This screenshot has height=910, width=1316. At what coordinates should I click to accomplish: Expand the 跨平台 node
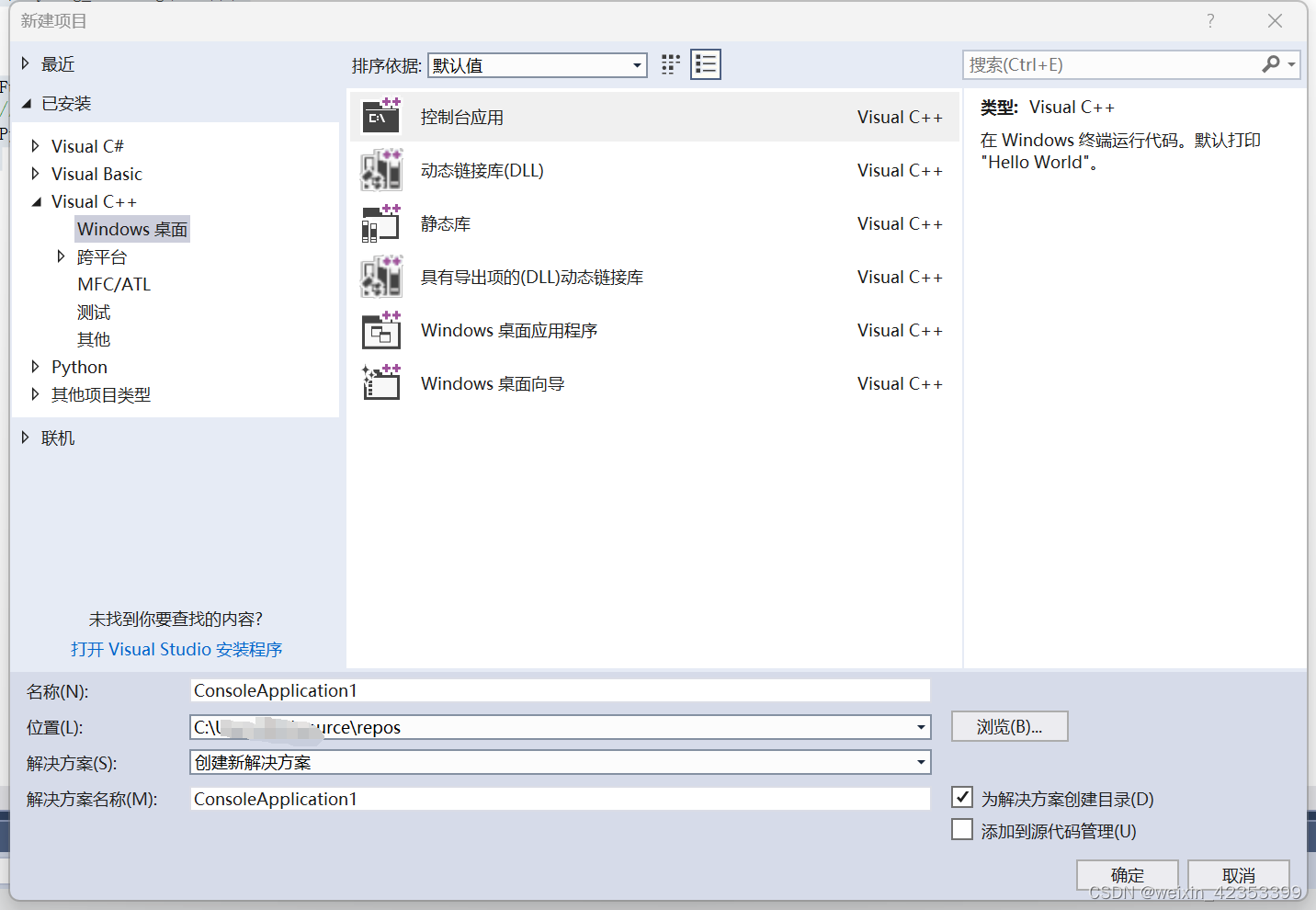click(x=61, y=256)
